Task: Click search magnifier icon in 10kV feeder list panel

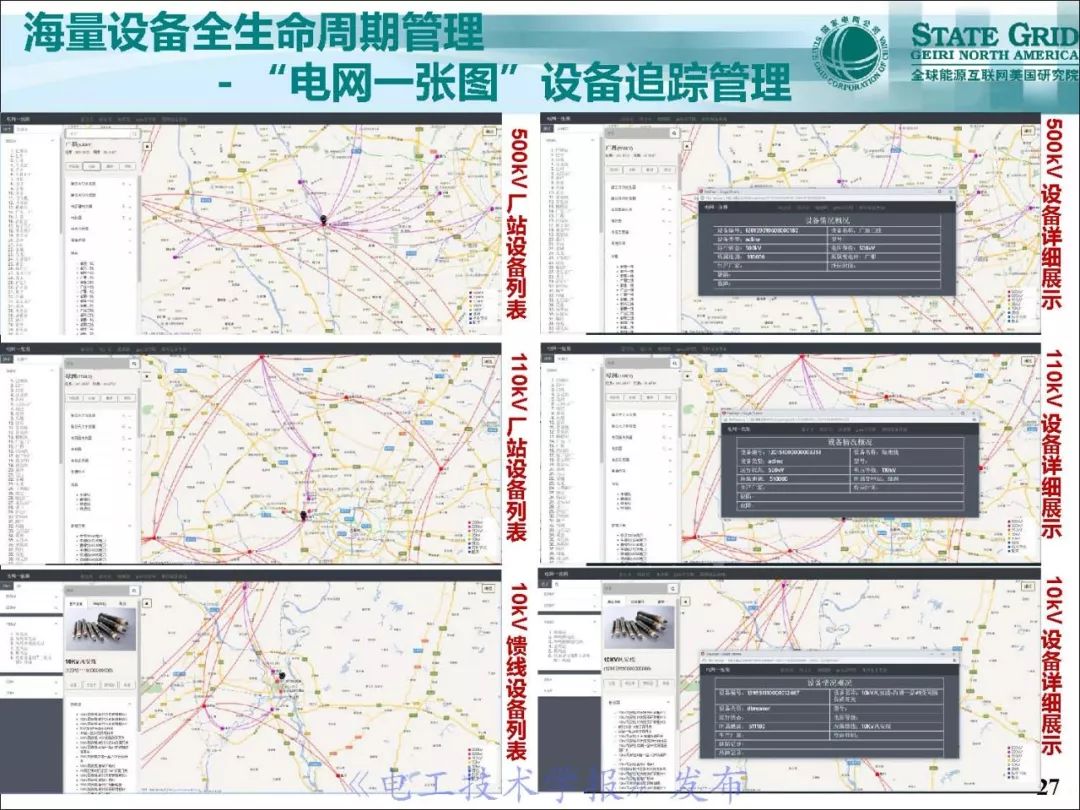Action: 134,590
